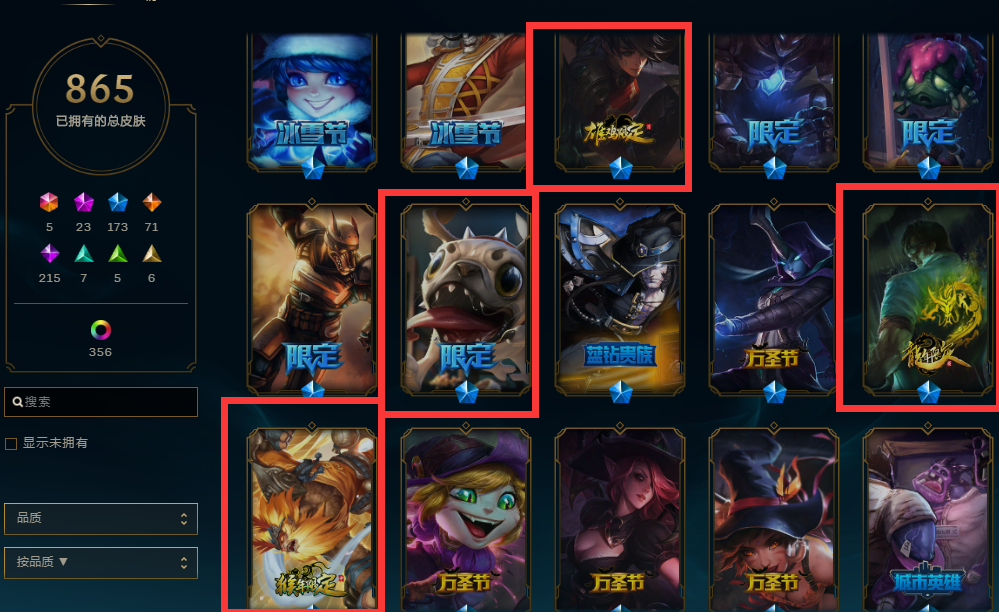This screenshot has height=612, width=999.
Task: Click the blue gem icon above 173
Action: click(118, 203)
